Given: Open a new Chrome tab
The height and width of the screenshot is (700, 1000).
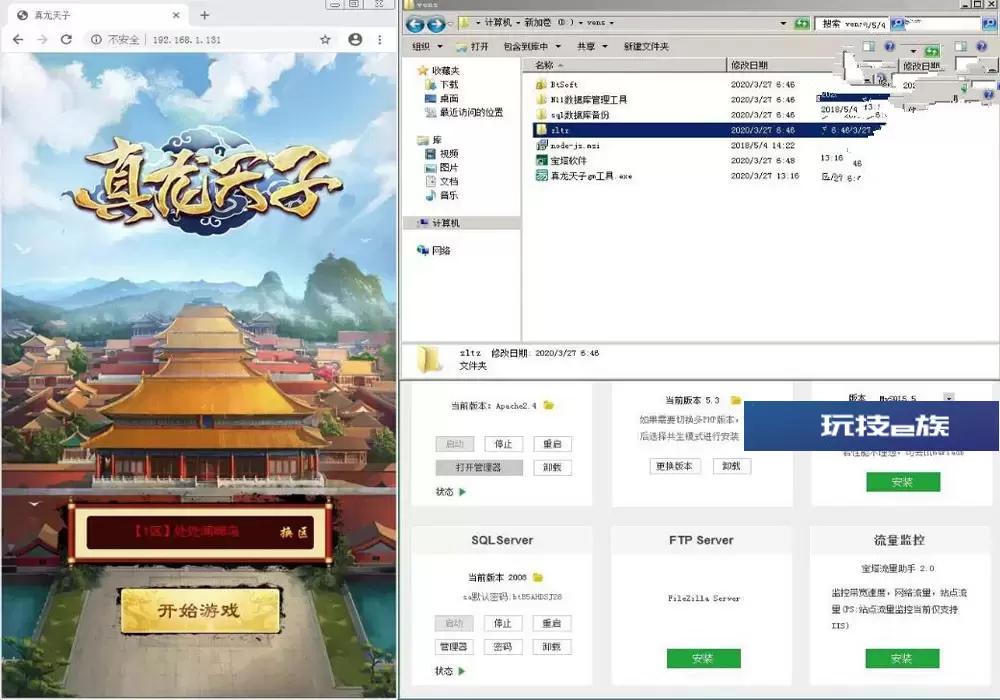Looking at the screenshot, I should (x=204, y=15).
